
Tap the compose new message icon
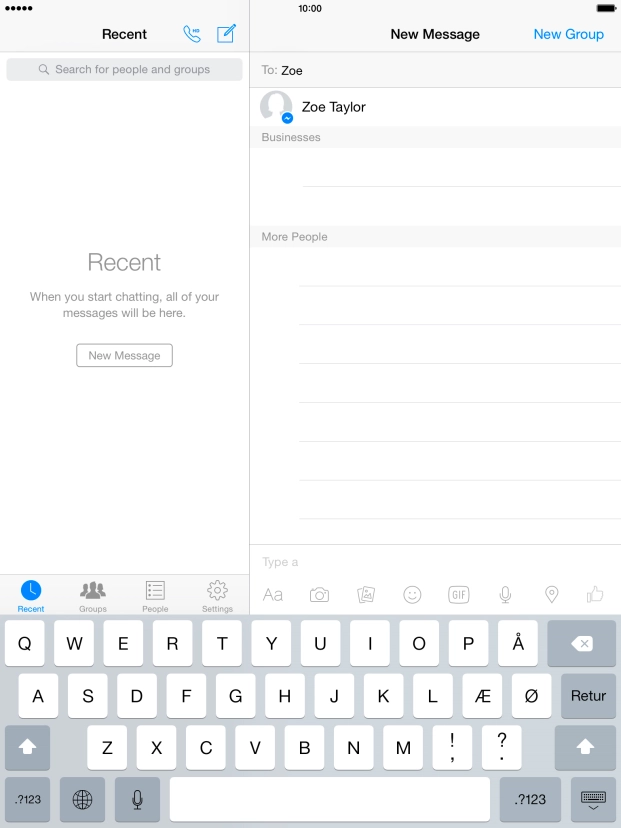point(227,34)
